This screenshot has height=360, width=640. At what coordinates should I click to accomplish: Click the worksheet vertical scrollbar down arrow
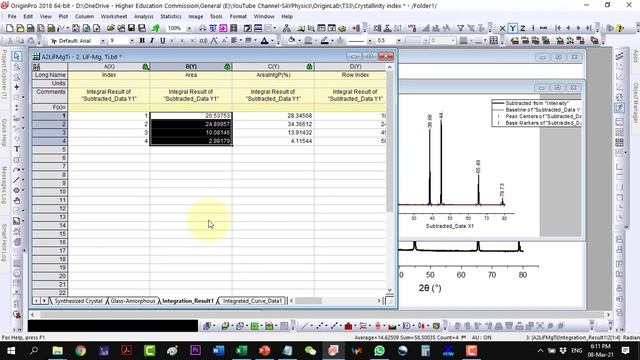pos(389,289)
